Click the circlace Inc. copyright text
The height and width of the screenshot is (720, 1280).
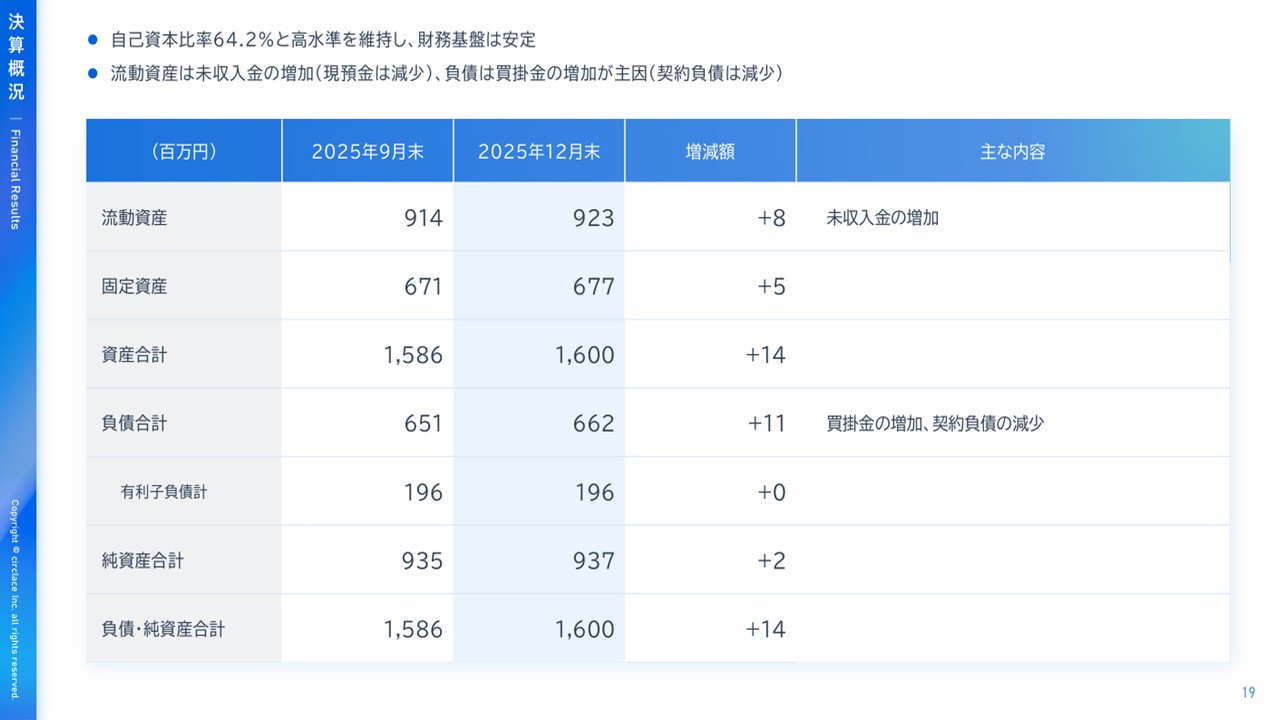tap(17, 598)
